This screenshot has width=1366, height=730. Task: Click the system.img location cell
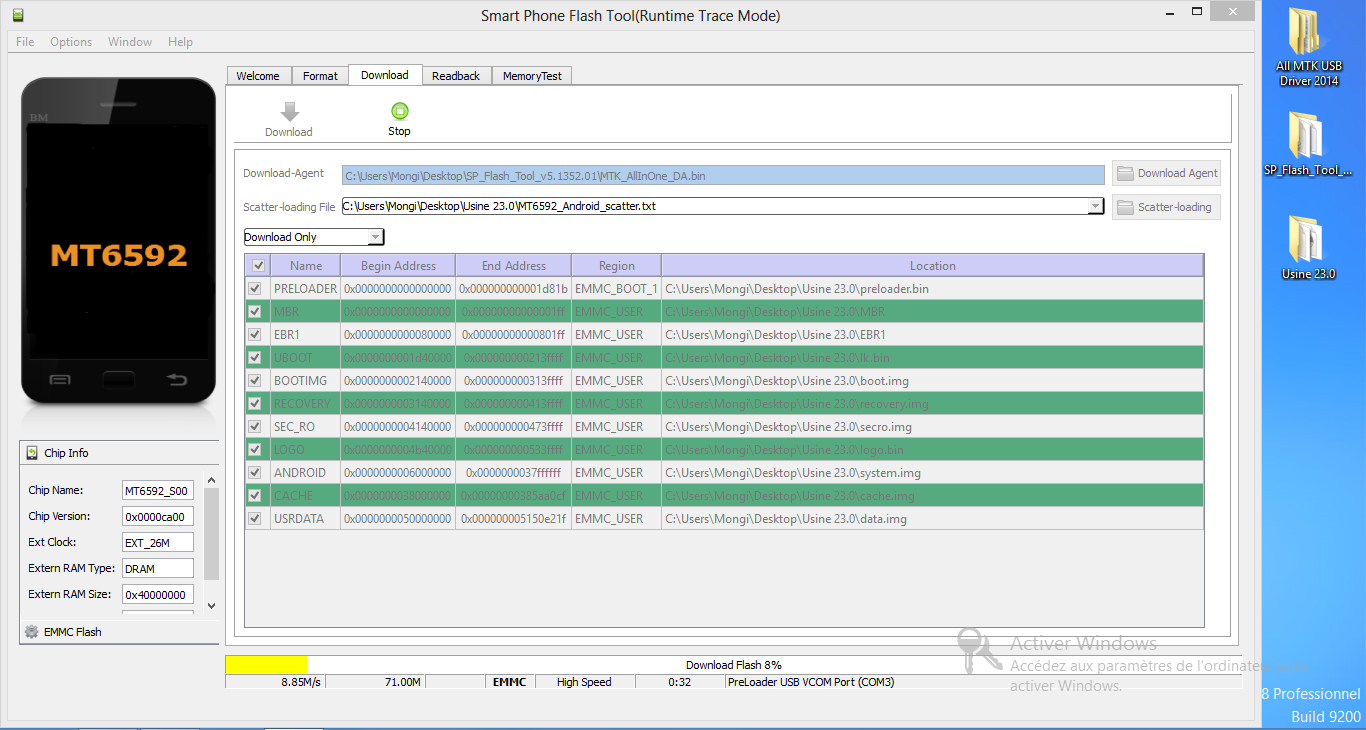click(x=932, y=473)
